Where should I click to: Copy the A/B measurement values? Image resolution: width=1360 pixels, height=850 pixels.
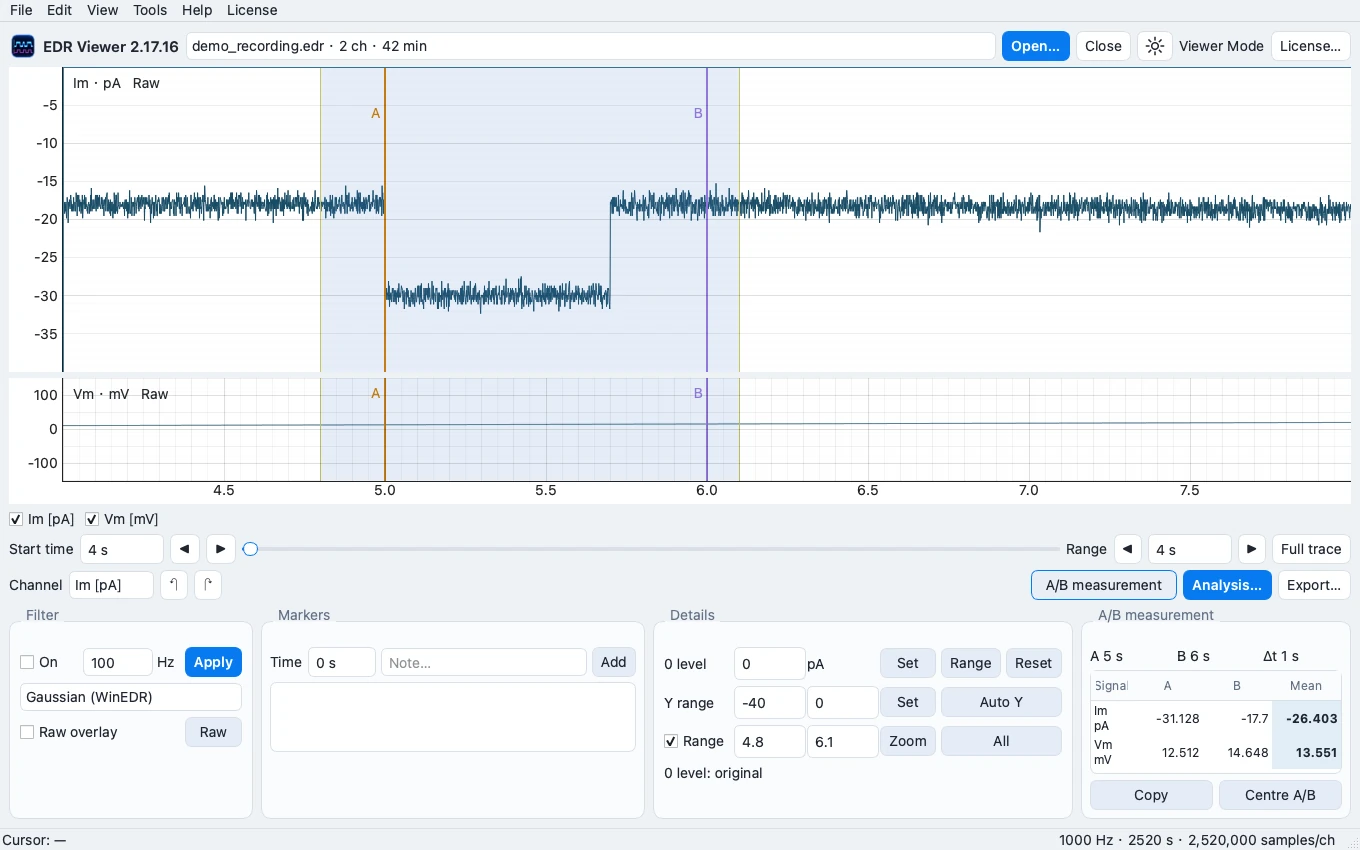coord(1151,795)
